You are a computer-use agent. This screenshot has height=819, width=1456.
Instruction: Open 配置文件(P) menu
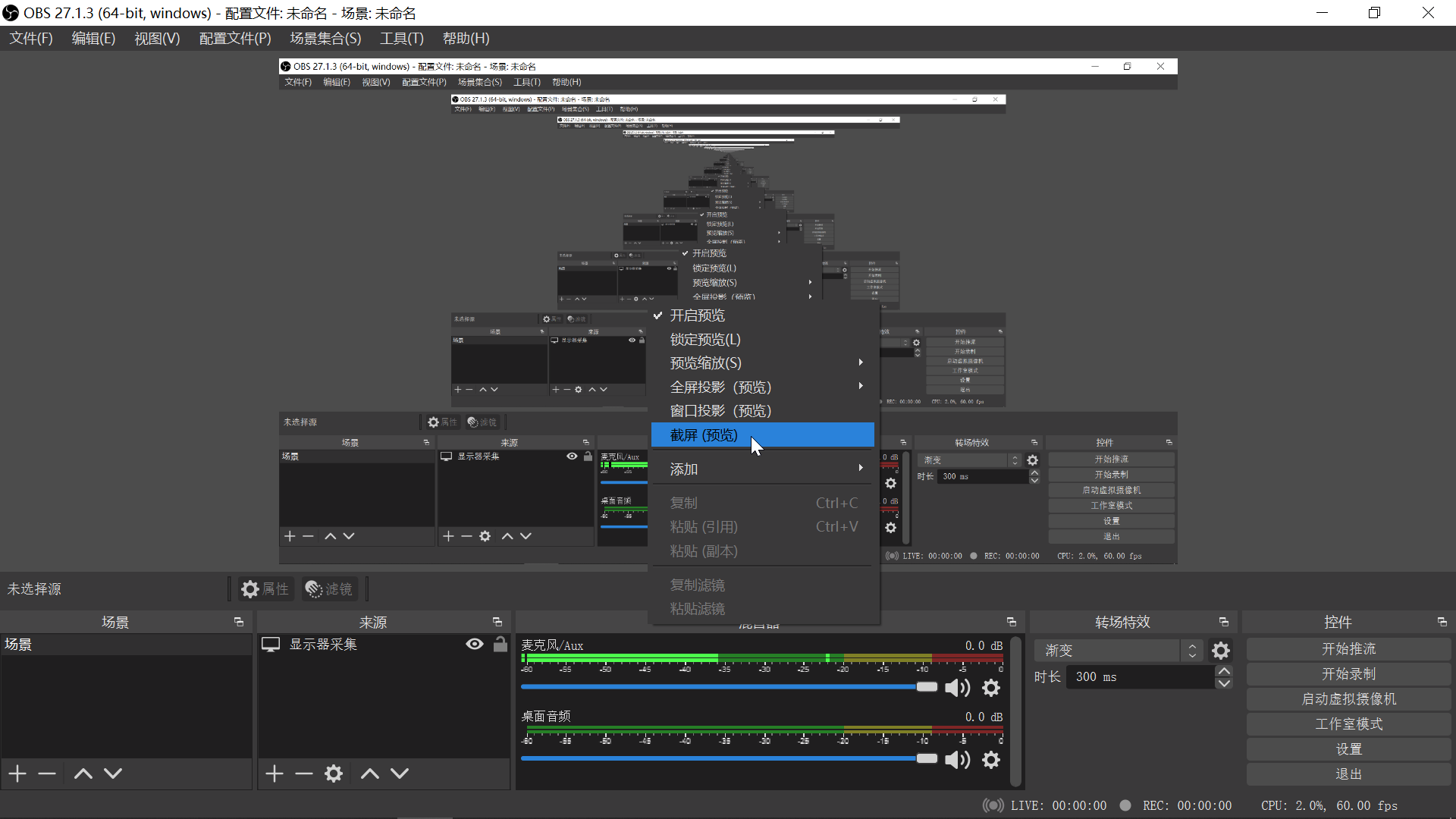click(235, 38)
